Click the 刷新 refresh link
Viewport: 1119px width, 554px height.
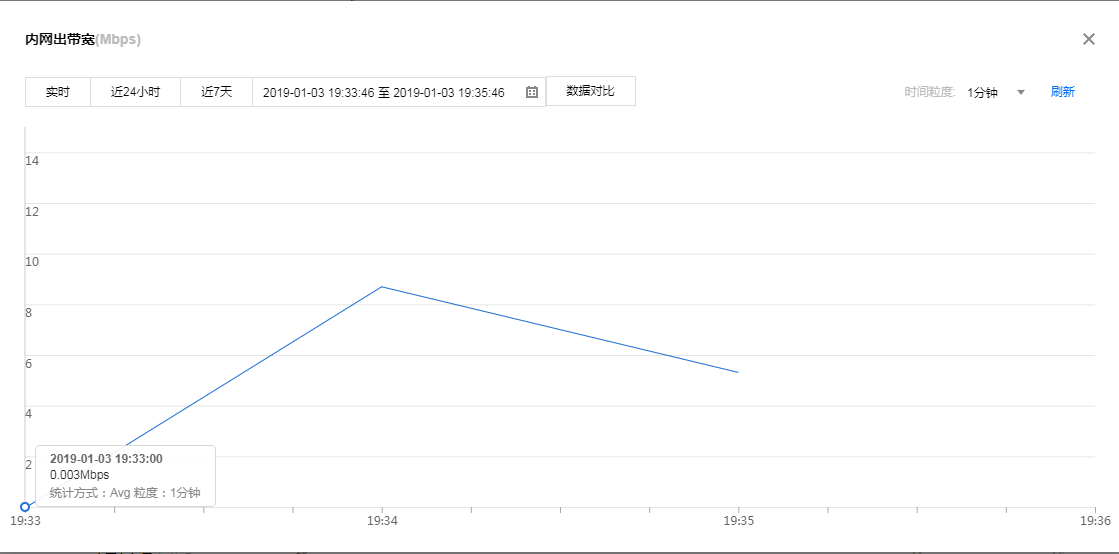tap(1062, 92)
